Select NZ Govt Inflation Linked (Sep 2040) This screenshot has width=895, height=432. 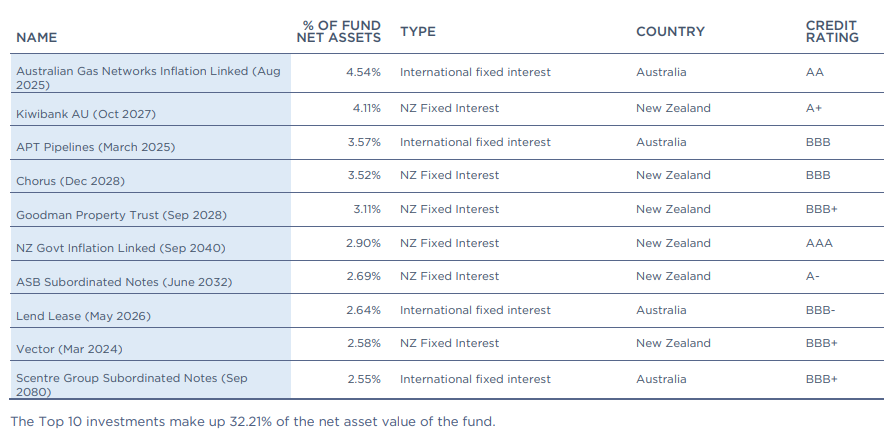(120, 248)
